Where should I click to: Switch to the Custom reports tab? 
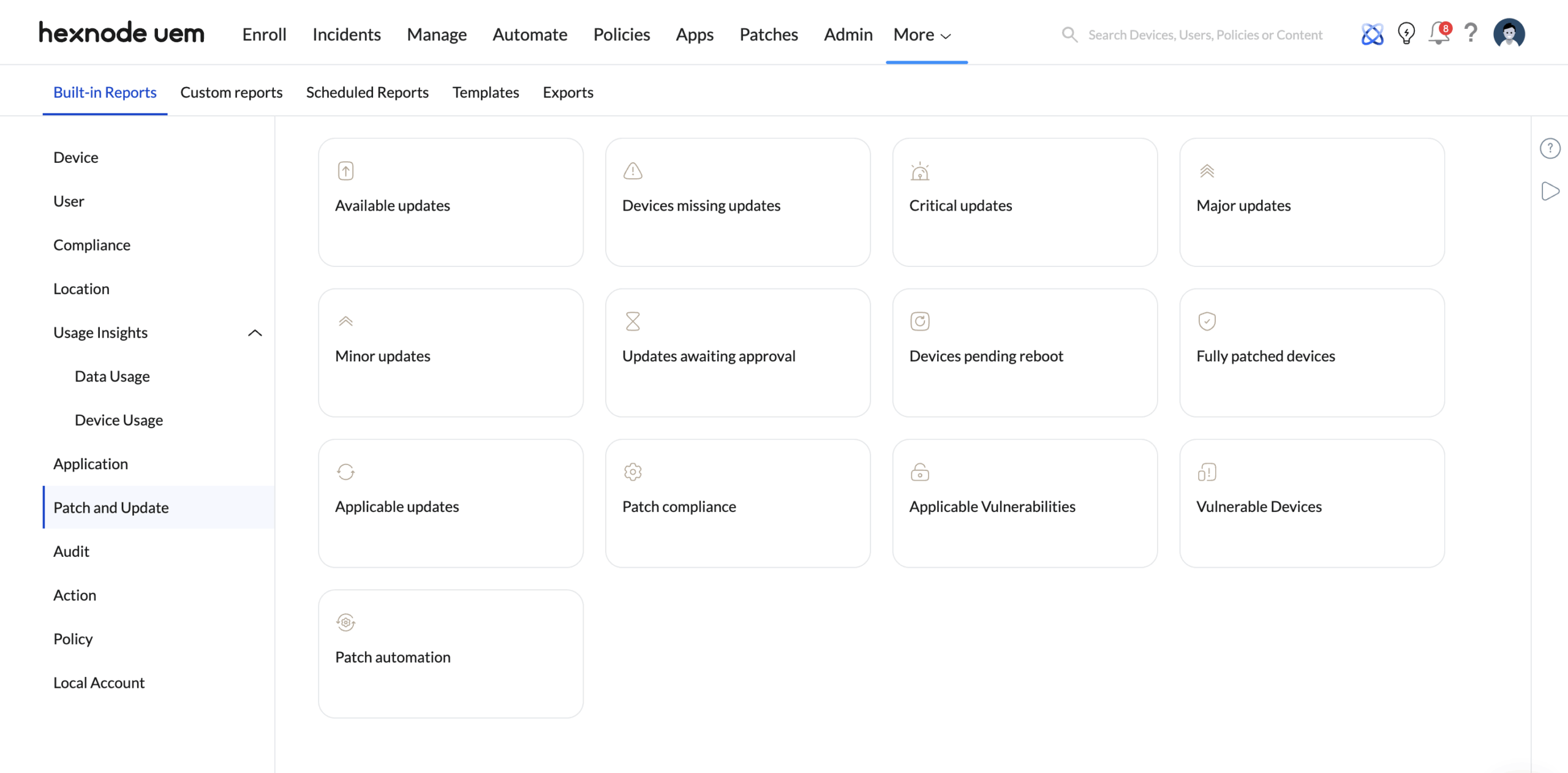tap(231, 92)
